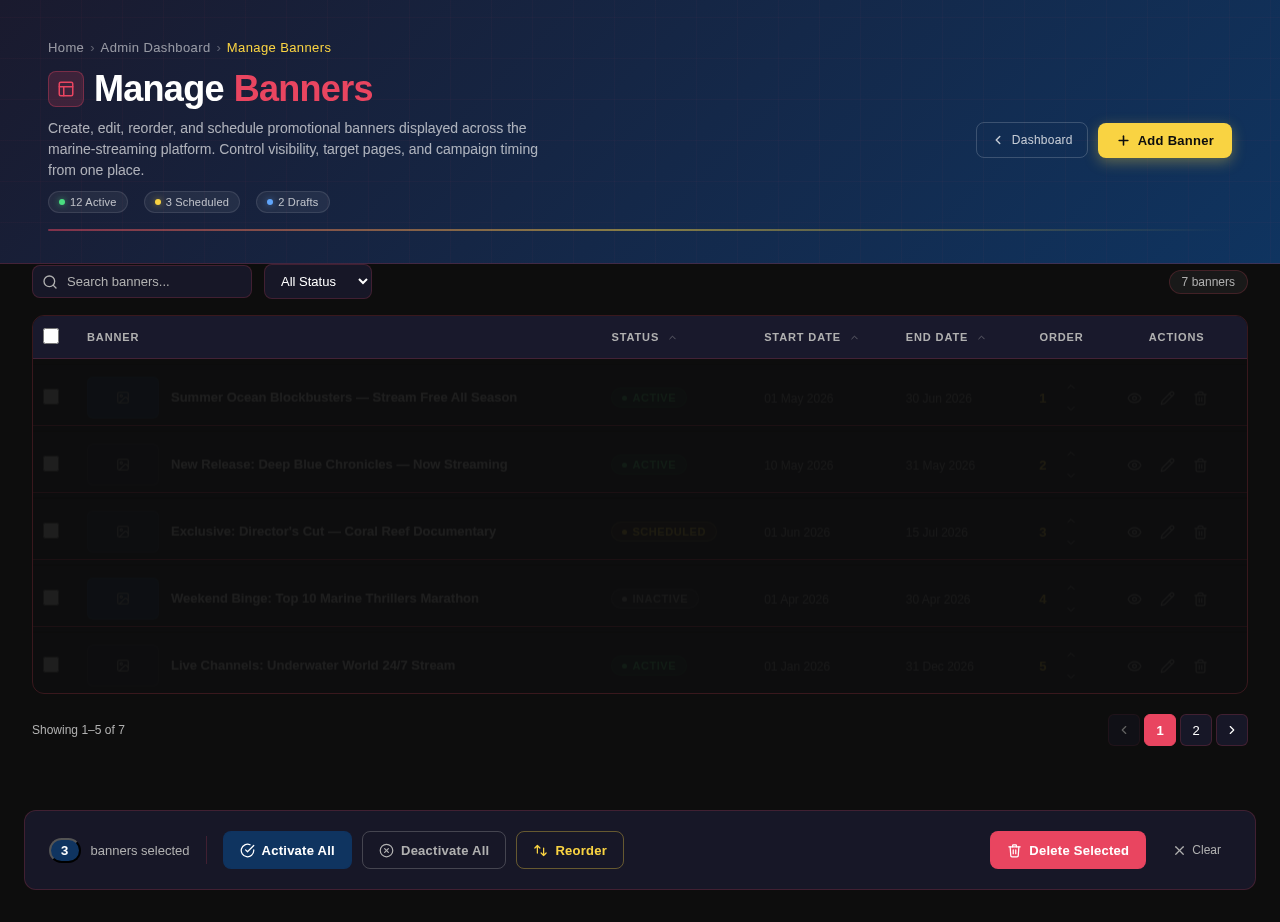This screenshot has width=1280, height=922.
Task: Move Live Channels banner up in order
Action: pyautogui.click(x=1070, y=655)
